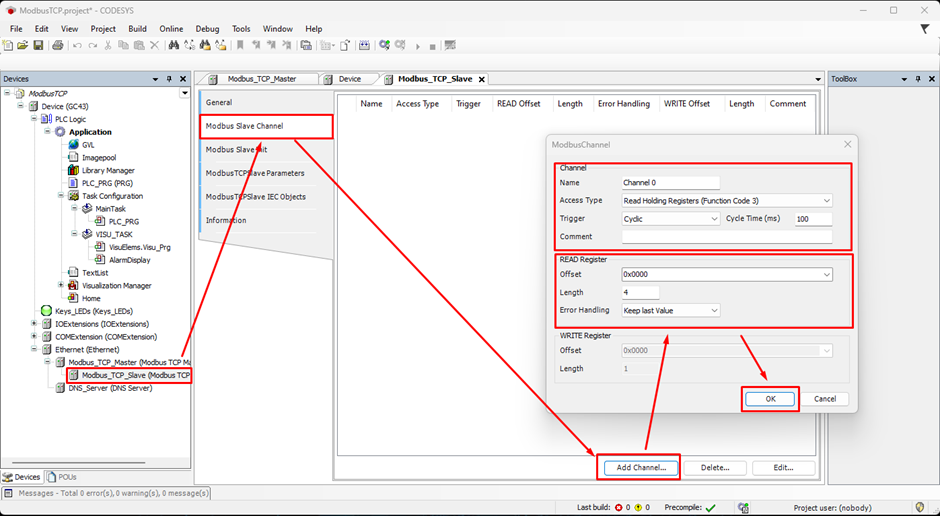940x516 pixels.
Task: Open the Devices panel options dropdown arrow
Action: pyautogui.click(x=155, y=79)
